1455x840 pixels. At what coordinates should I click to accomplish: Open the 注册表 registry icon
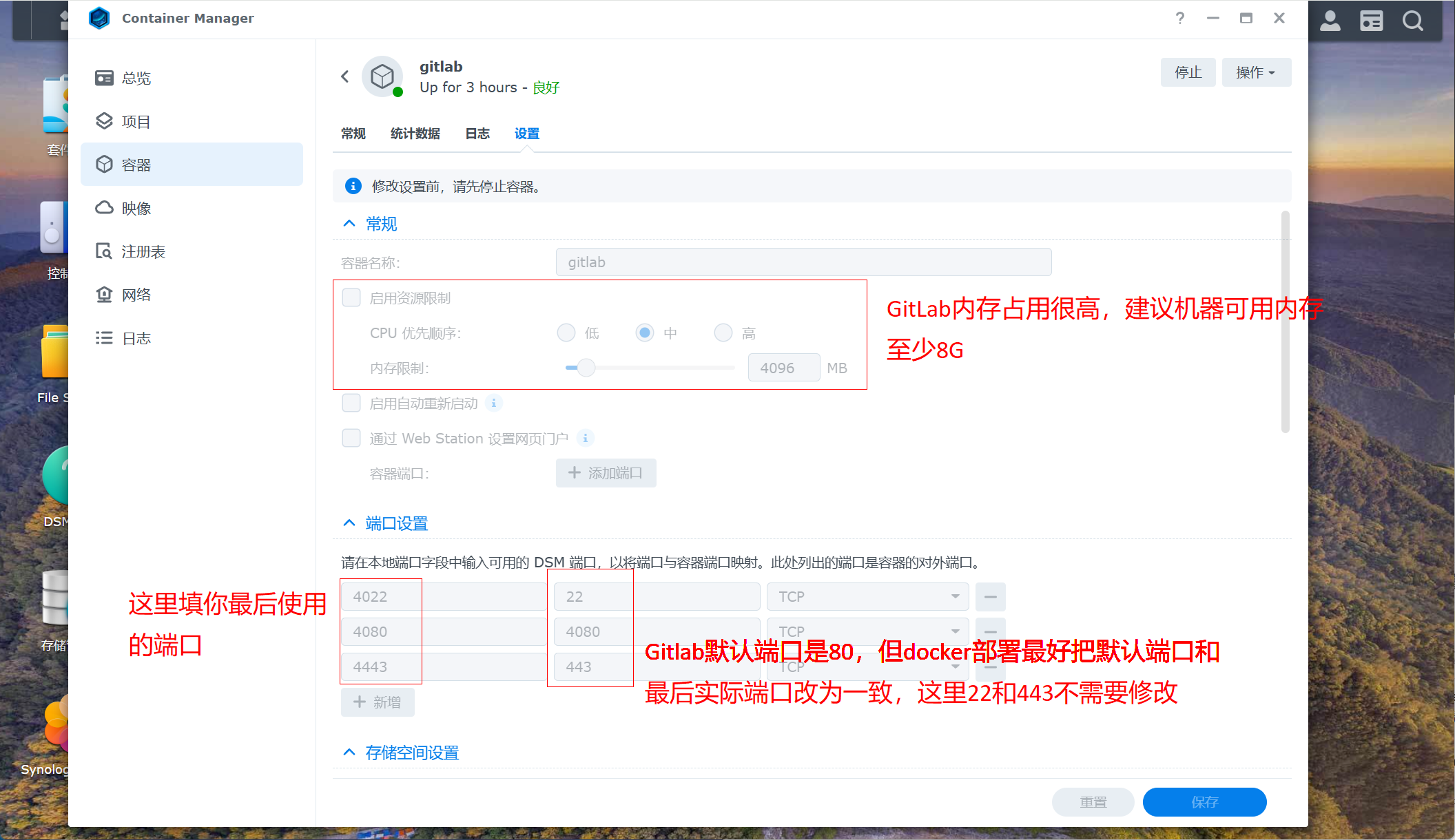click(x=104, y=251)
